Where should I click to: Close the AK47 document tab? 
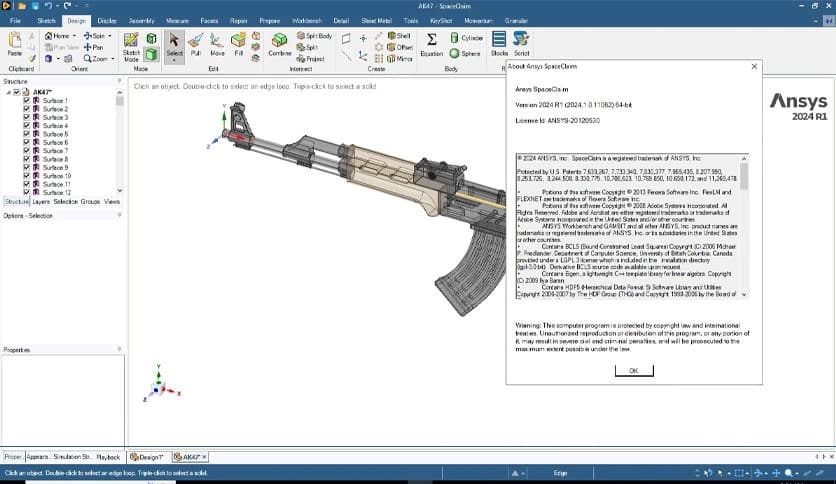pyautogui.click(x=204, y=457)
